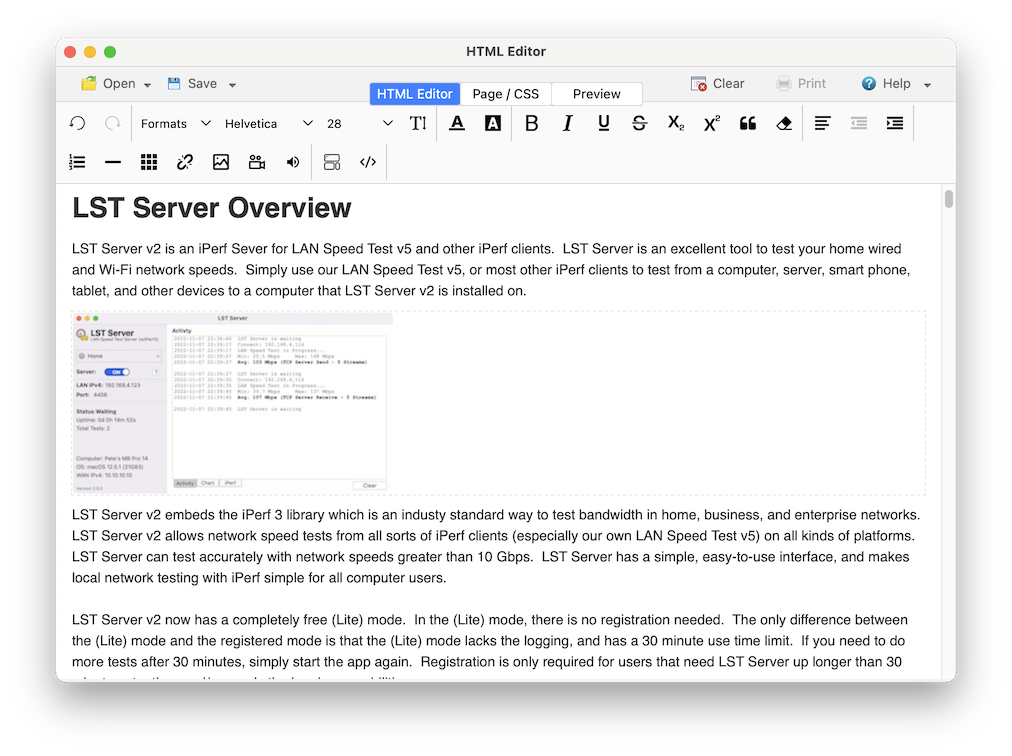
Task: Switch to the HTML Editor tab
Action: tap(414, 94)
